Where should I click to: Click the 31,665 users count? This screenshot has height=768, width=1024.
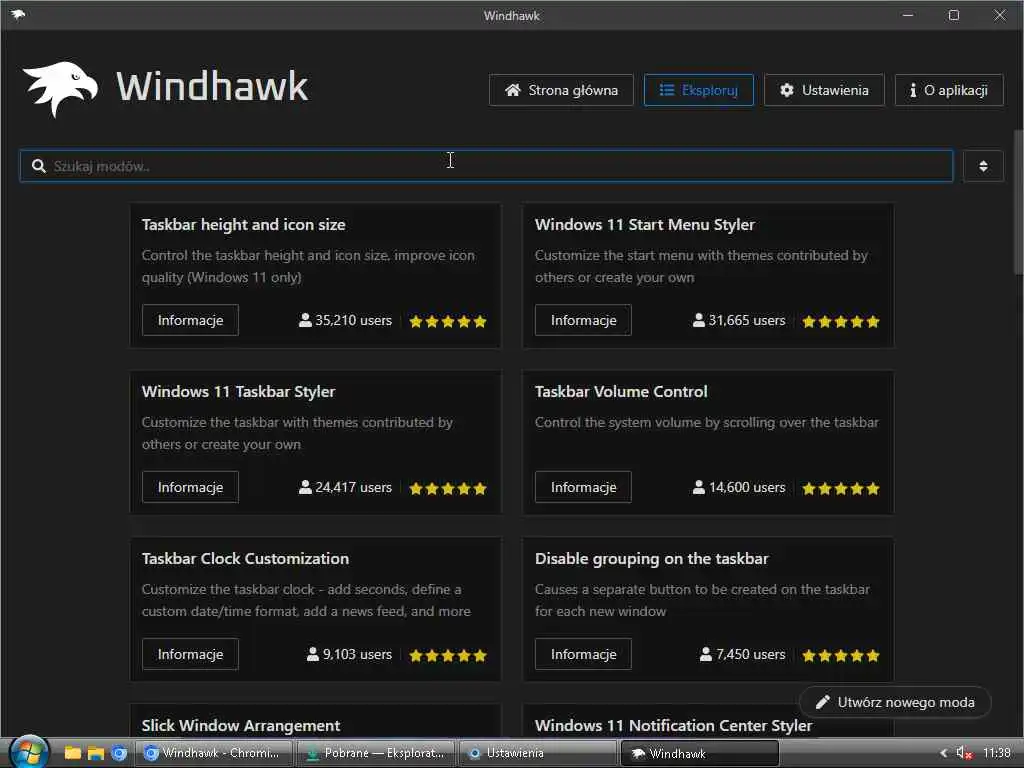click(739, 321)
